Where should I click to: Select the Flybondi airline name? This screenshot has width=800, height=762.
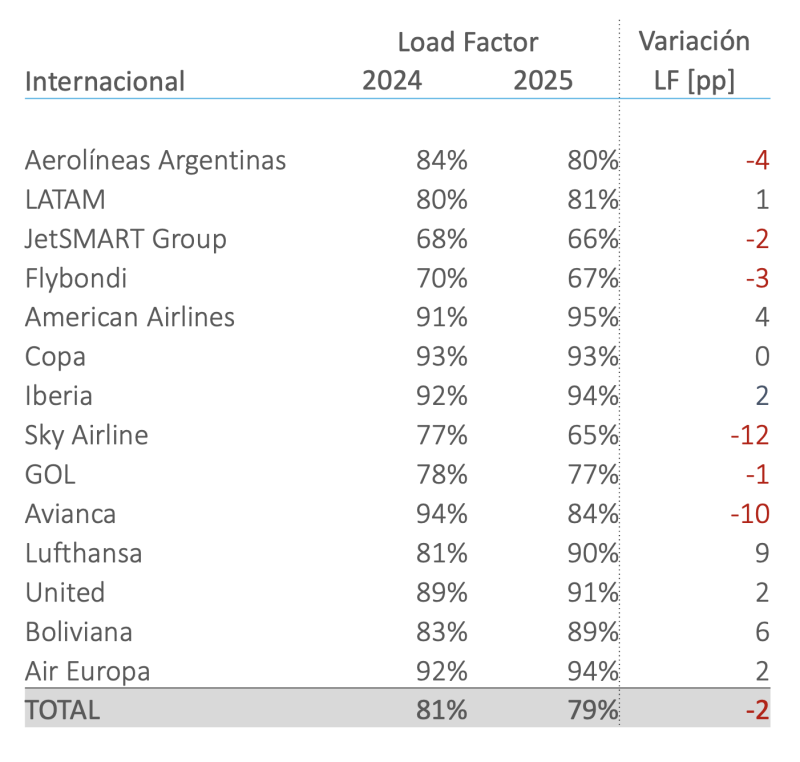76,278
